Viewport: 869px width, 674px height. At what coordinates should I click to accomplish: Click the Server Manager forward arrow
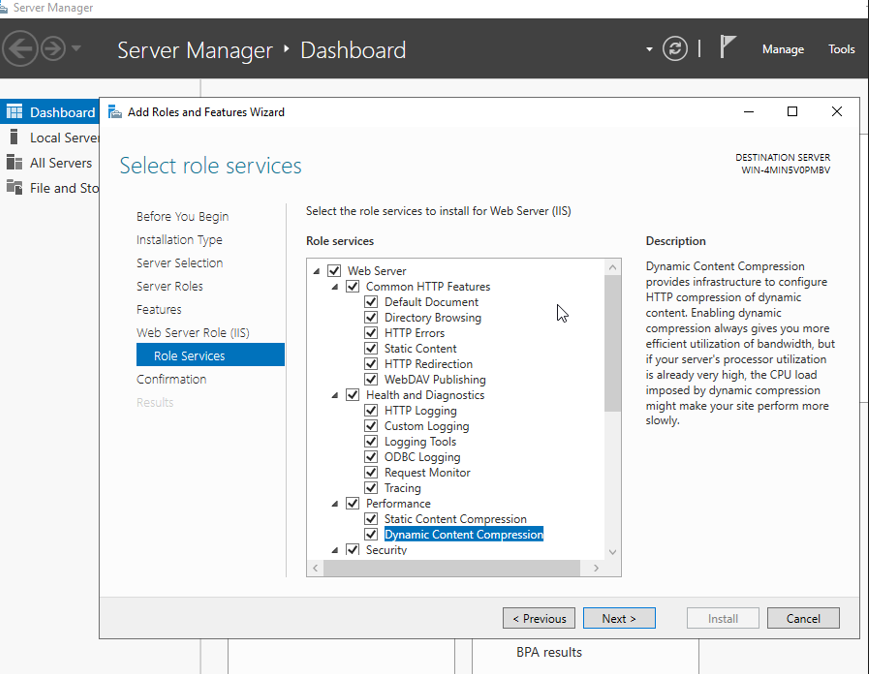click(53, 49)
